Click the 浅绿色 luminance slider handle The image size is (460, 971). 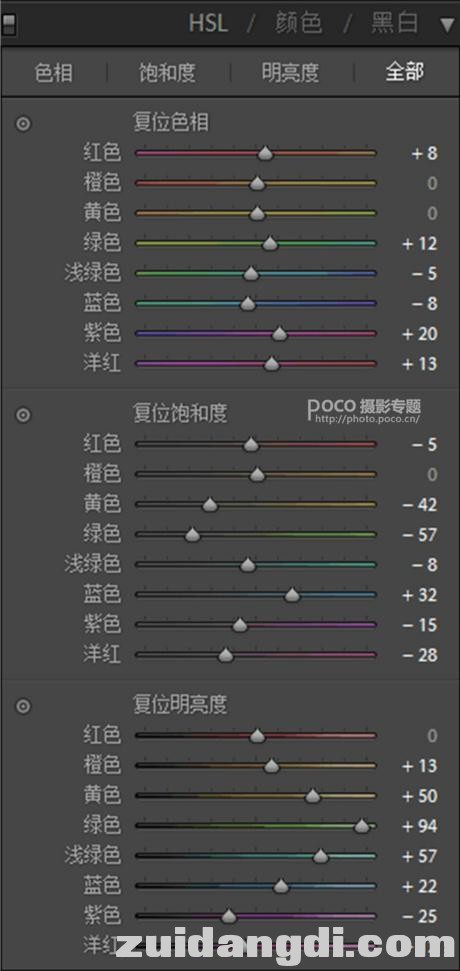coord(320,856)
